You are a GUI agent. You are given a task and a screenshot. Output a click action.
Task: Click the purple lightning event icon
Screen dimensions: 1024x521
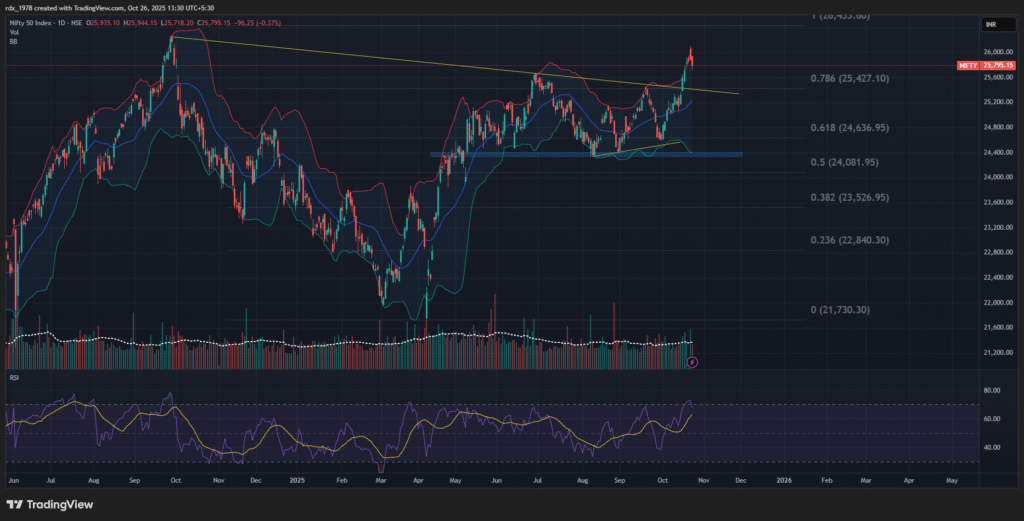[x=693, y=361]
